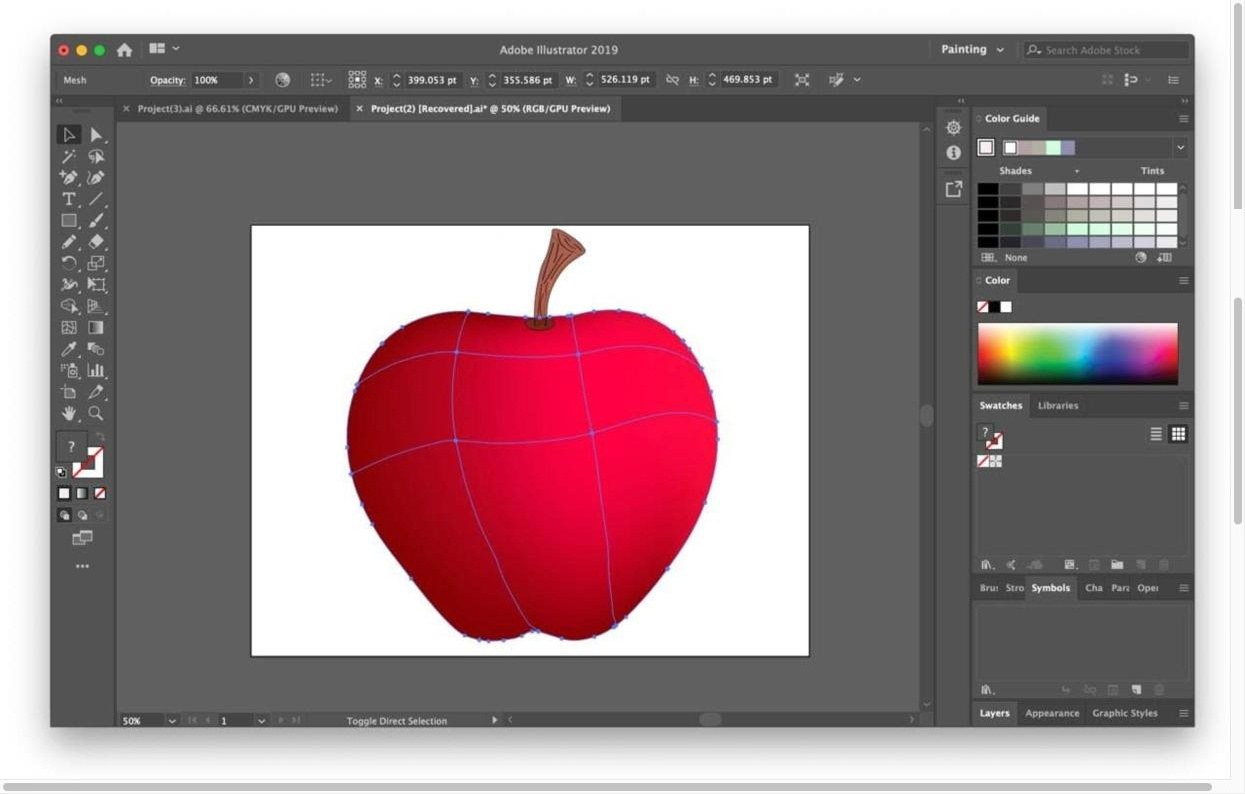Click the fill color box in toolbar
Screen dimensions: 1245x794
tap(71, 447)
